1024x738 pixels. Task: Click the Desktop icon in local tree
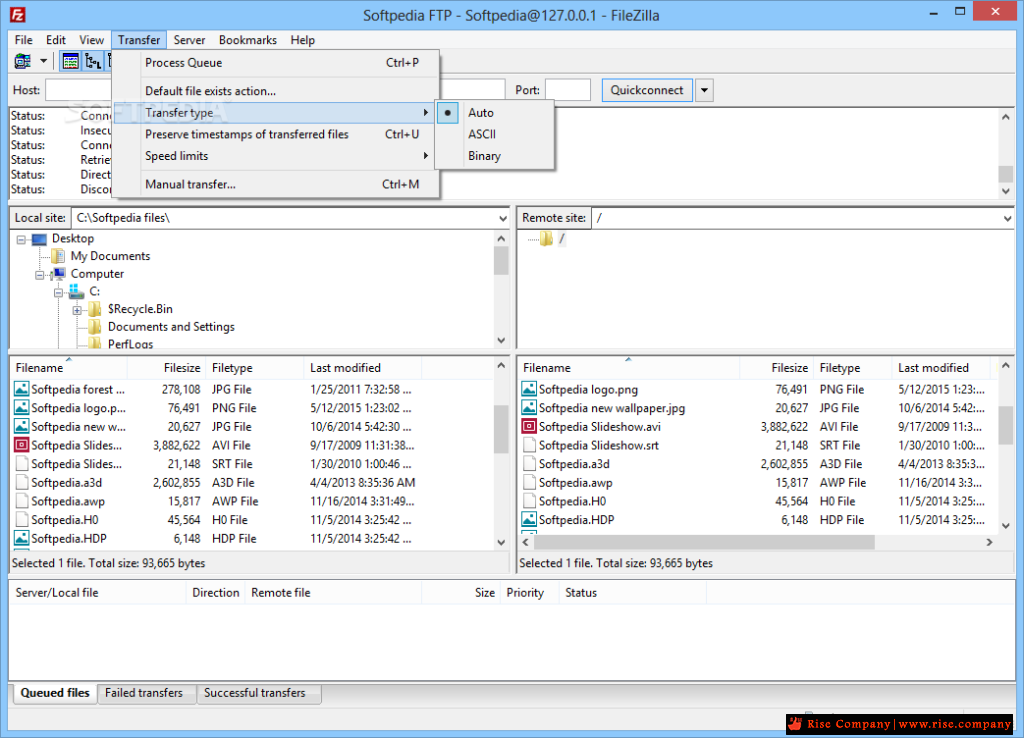click(39, 239)
